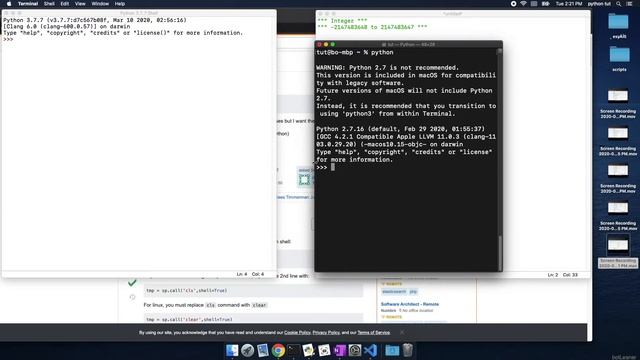Screen dimensions: 640x360
Task: Click the php tag
Action: tap(413, 291)
